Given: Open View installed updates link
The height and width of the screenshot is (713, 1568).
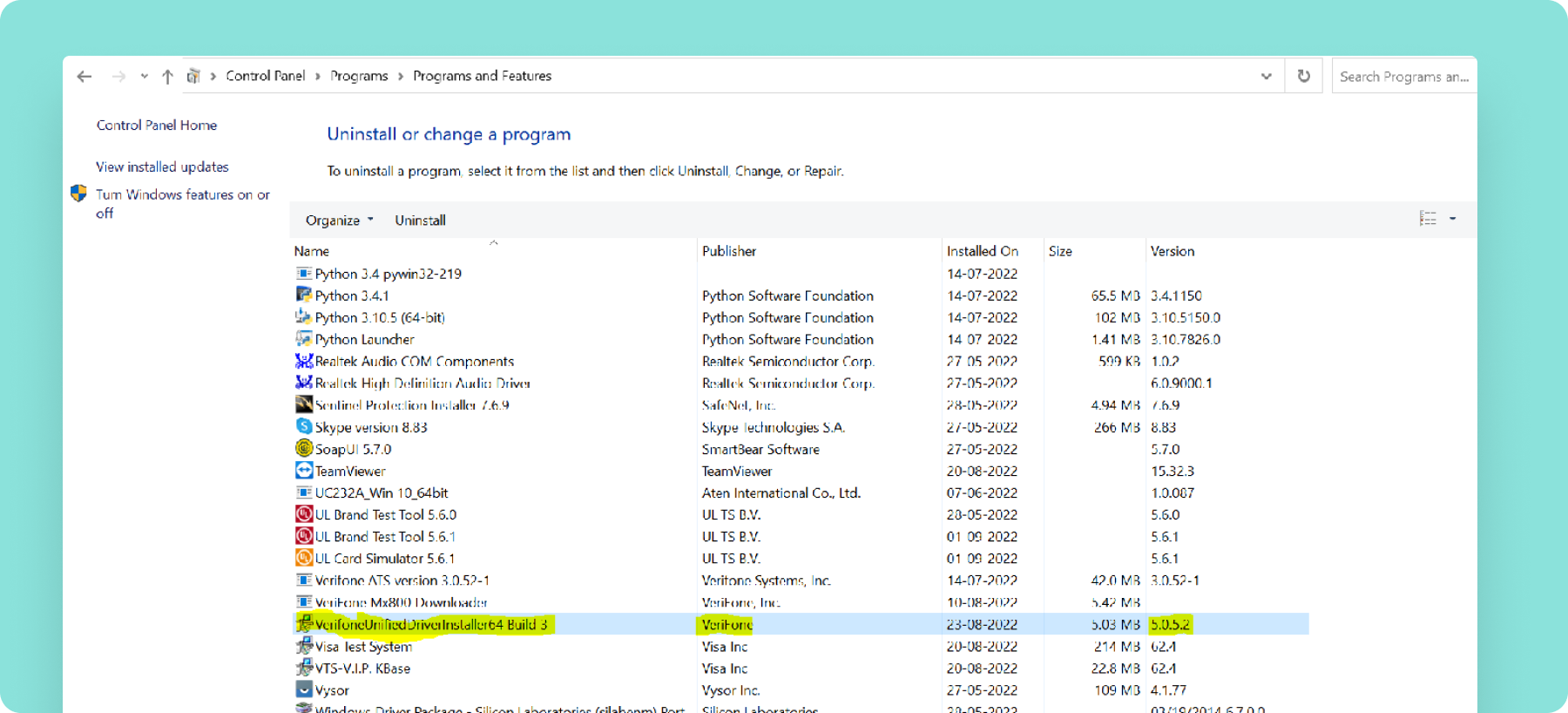Looking at the screenshot, I should tap(162, 166).
